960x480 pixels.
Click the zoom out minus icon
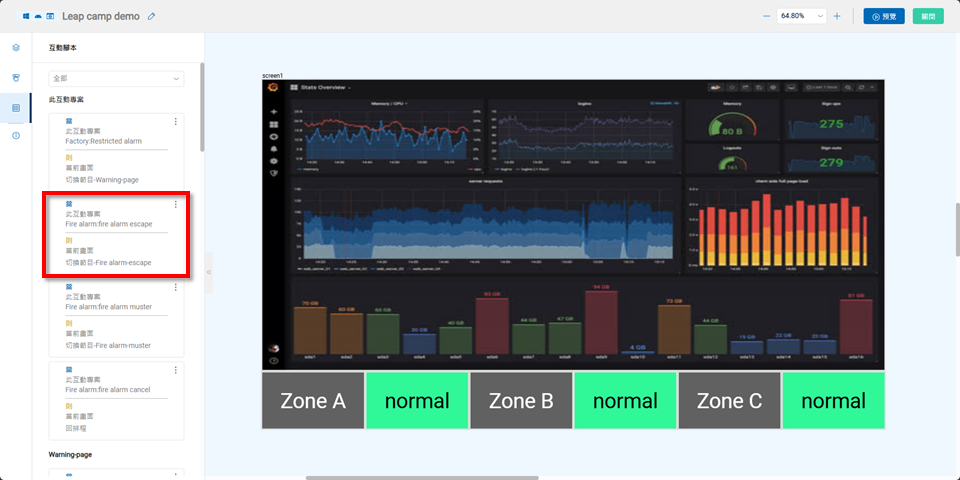(766, 16)
